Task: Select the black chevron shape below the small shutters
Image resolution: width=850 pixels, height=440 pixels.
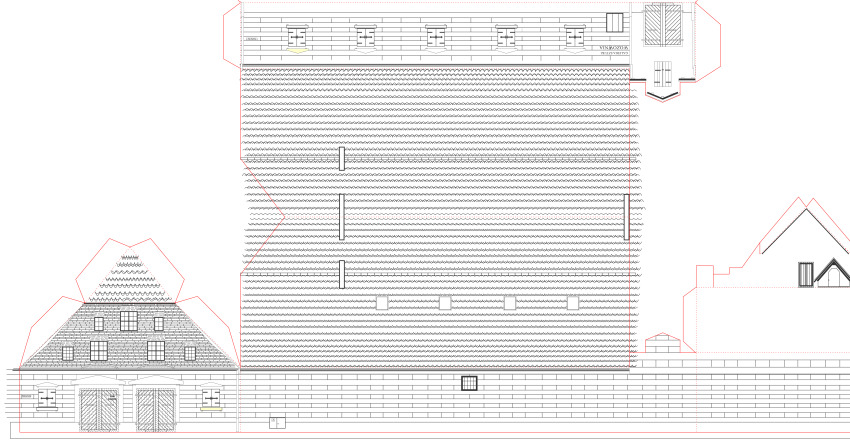Action: click(x=662, y=93)
